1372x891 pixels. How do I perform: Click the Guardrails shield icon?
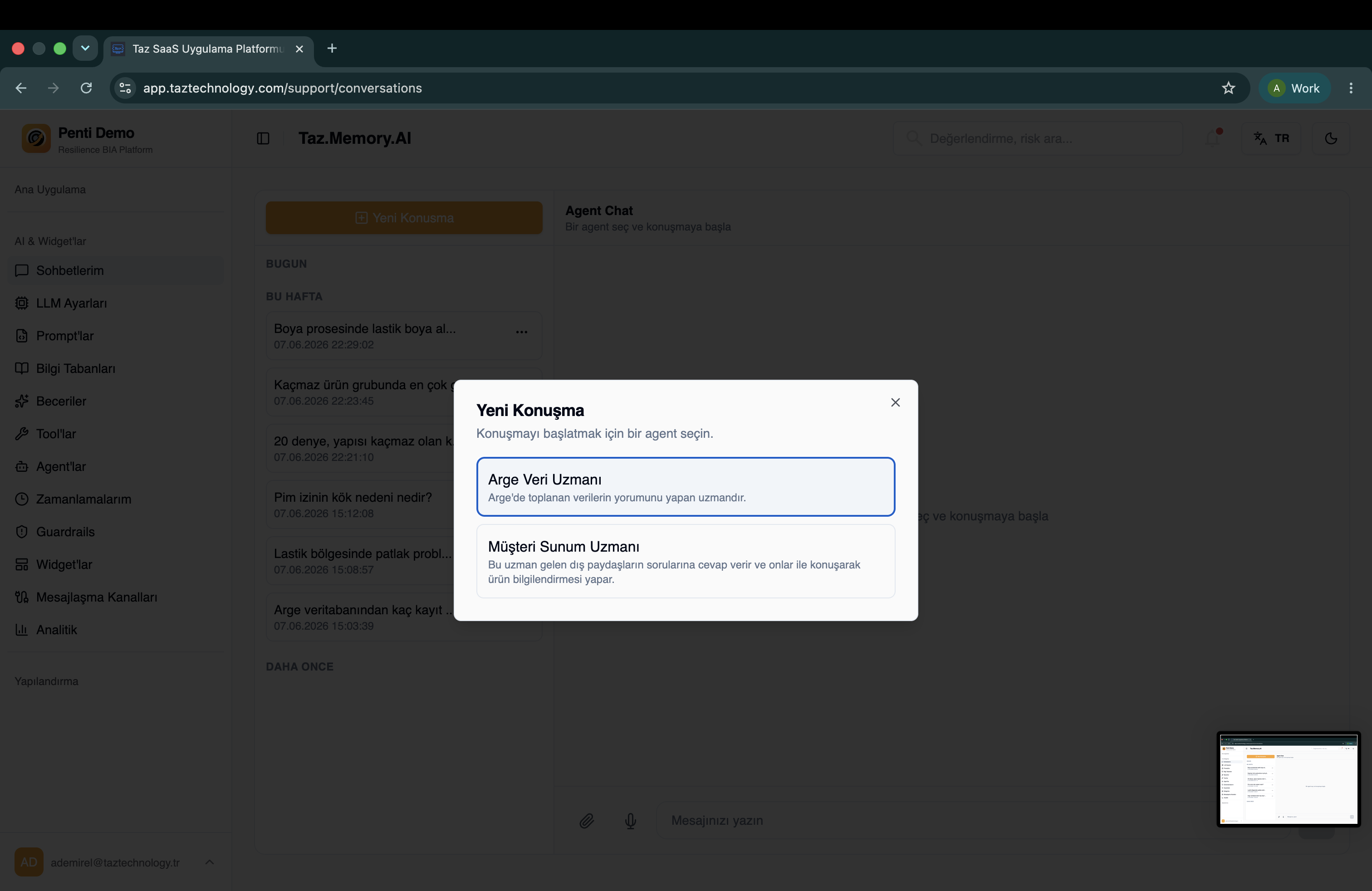click(21, 531)
